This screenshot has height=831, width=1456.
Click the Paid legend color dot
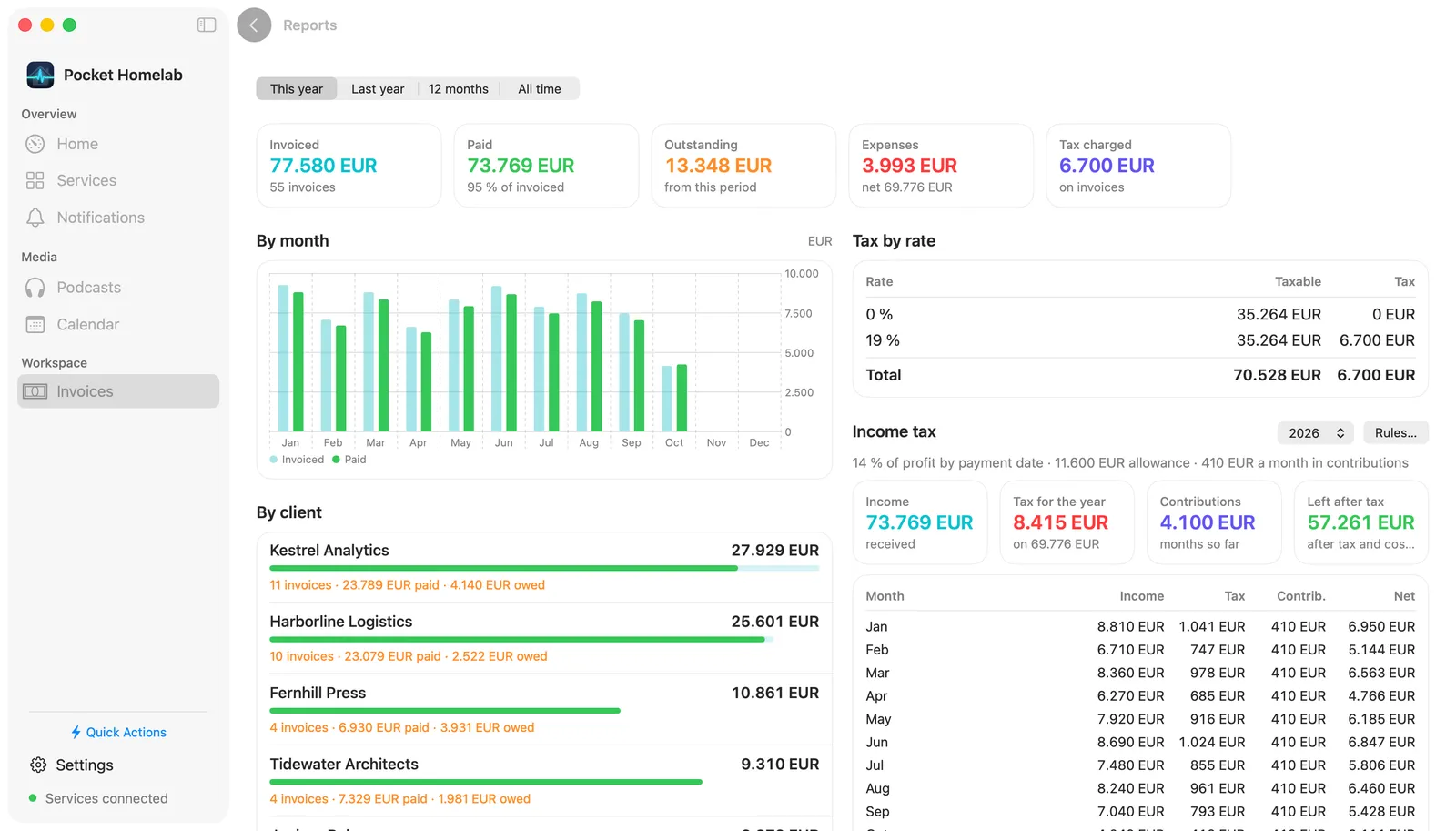pyautogui.click(x=336, y=460)
